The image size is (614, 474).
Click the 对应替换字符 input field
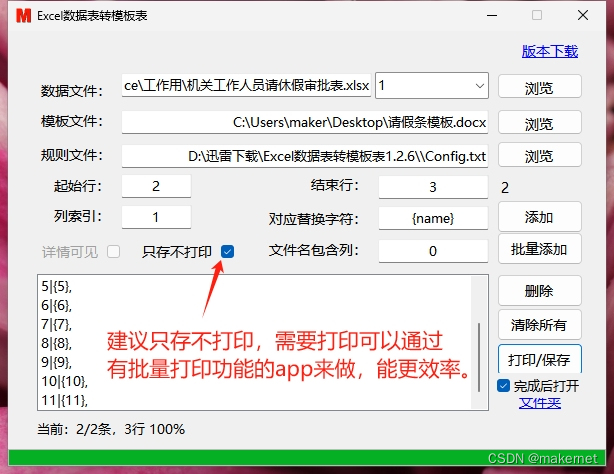point(433,218)
